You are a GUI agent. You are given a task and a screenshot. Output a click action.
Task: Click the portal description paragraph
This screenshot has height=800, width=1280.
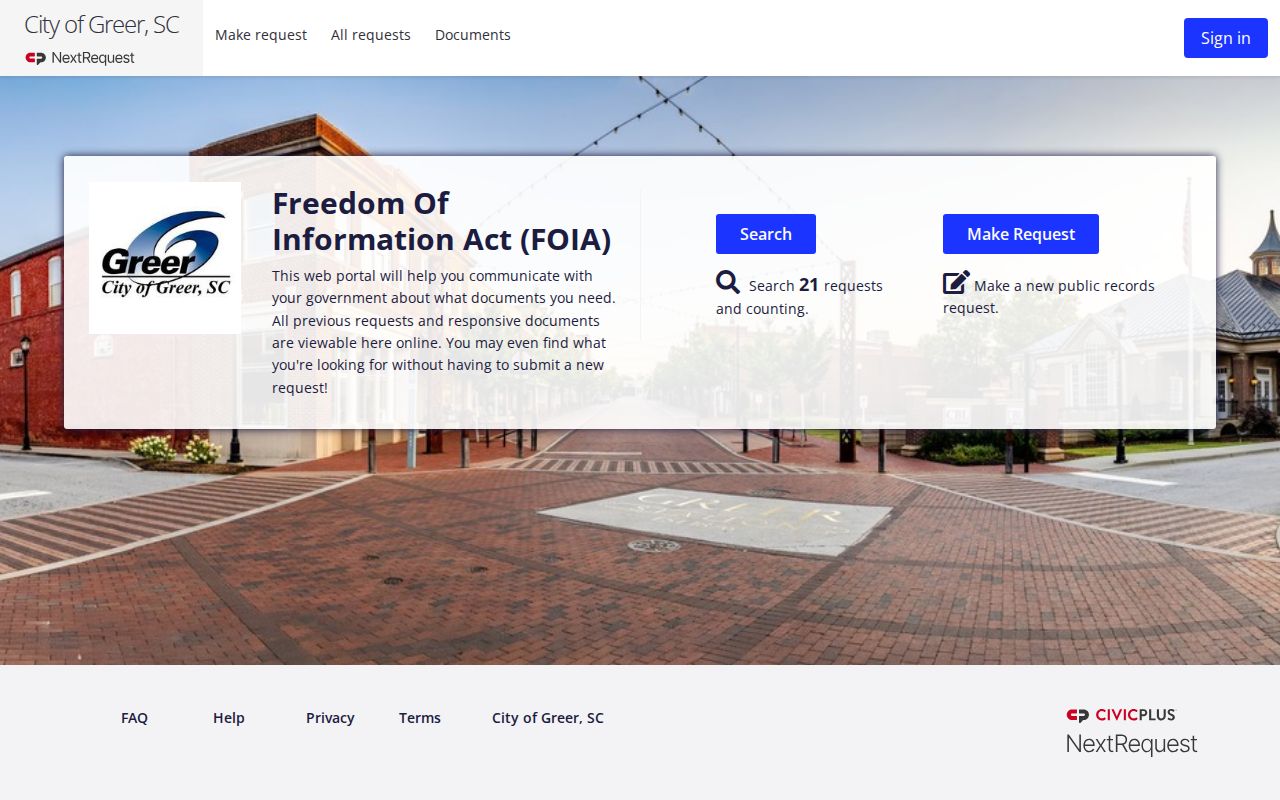coord(444,332)
